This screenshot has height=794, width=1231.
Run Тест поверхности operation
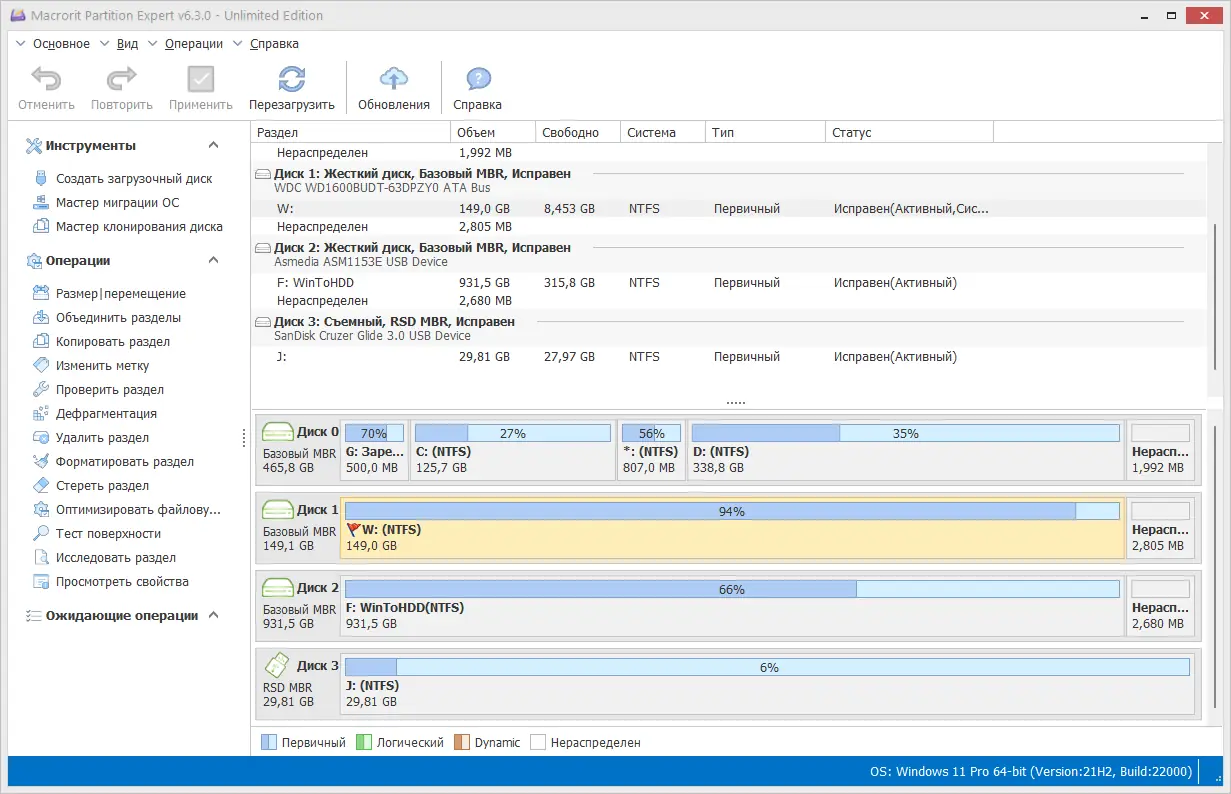point(108,534)
